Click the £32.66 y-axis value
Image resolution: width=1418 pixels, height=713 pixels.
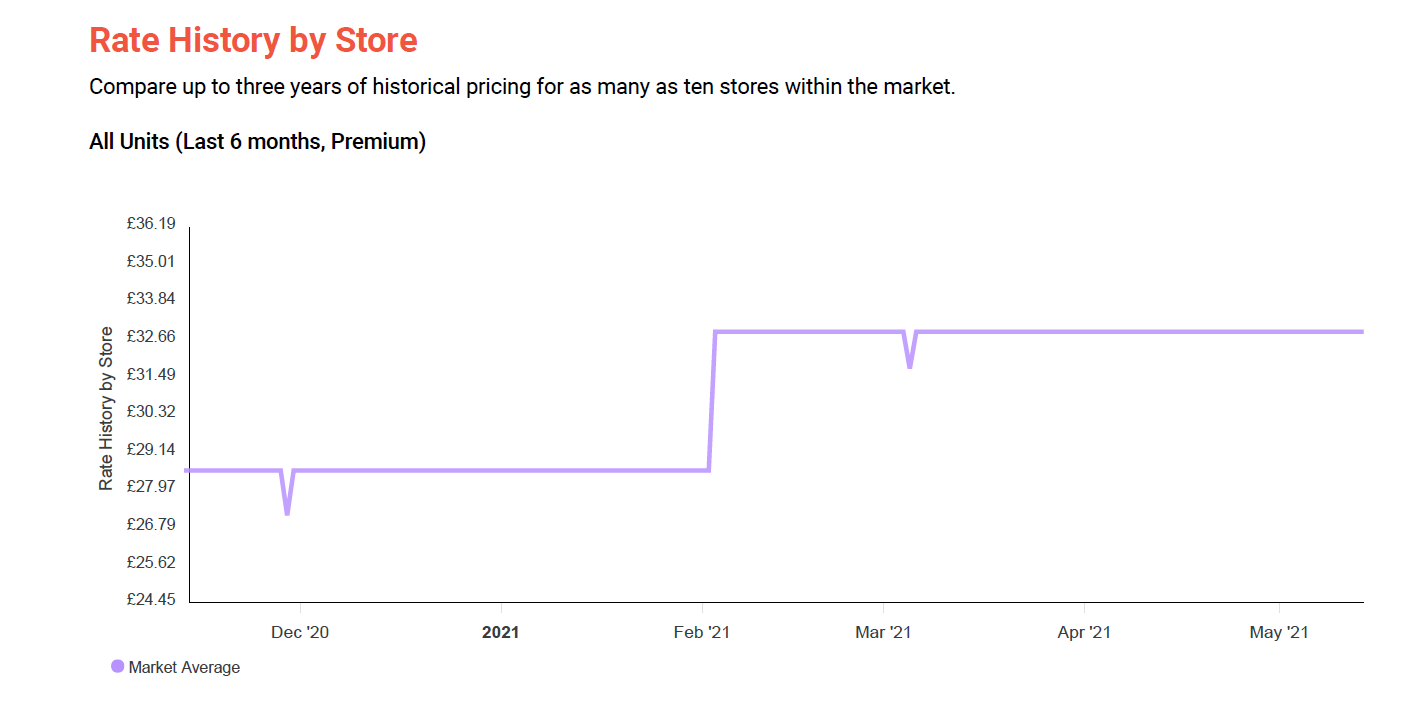151,336
